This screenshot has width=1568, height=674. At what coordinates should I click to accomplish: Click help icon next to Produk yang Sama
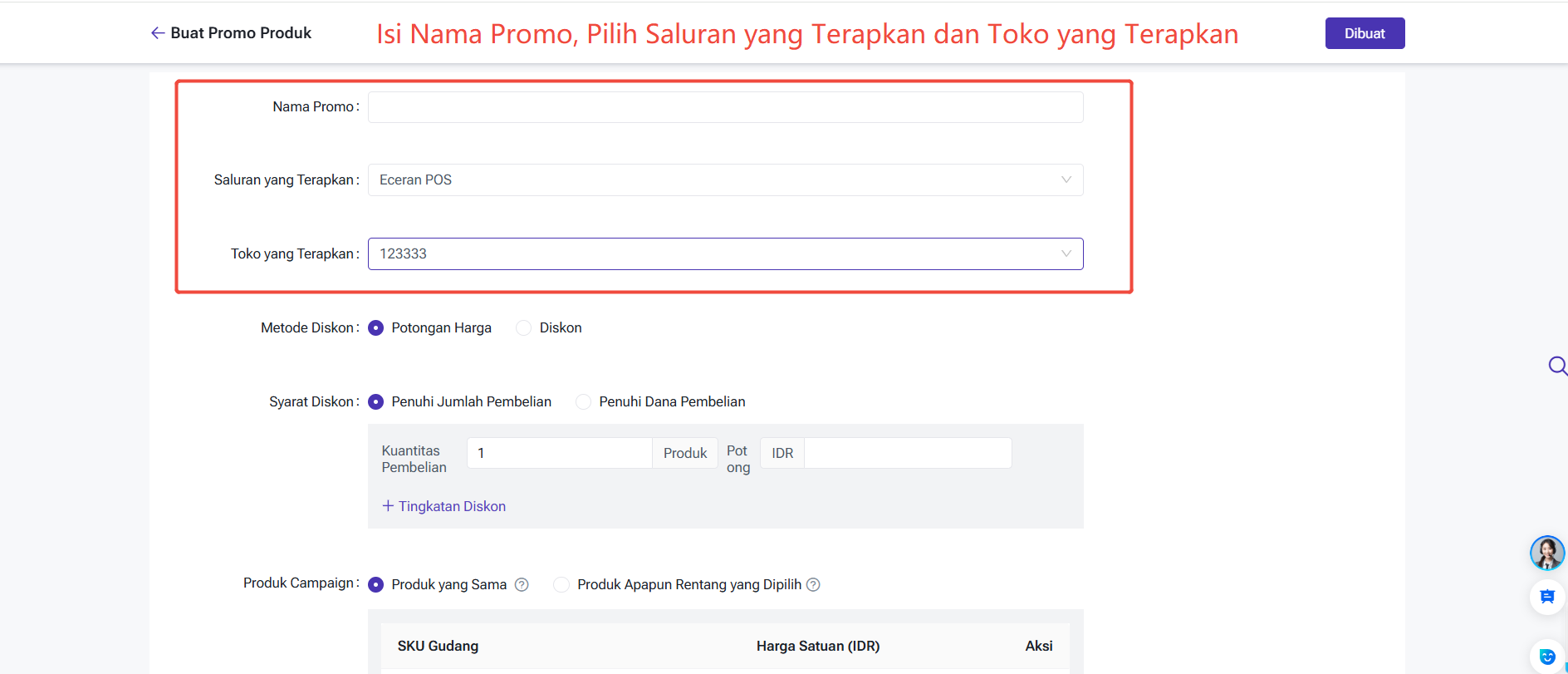522,584
